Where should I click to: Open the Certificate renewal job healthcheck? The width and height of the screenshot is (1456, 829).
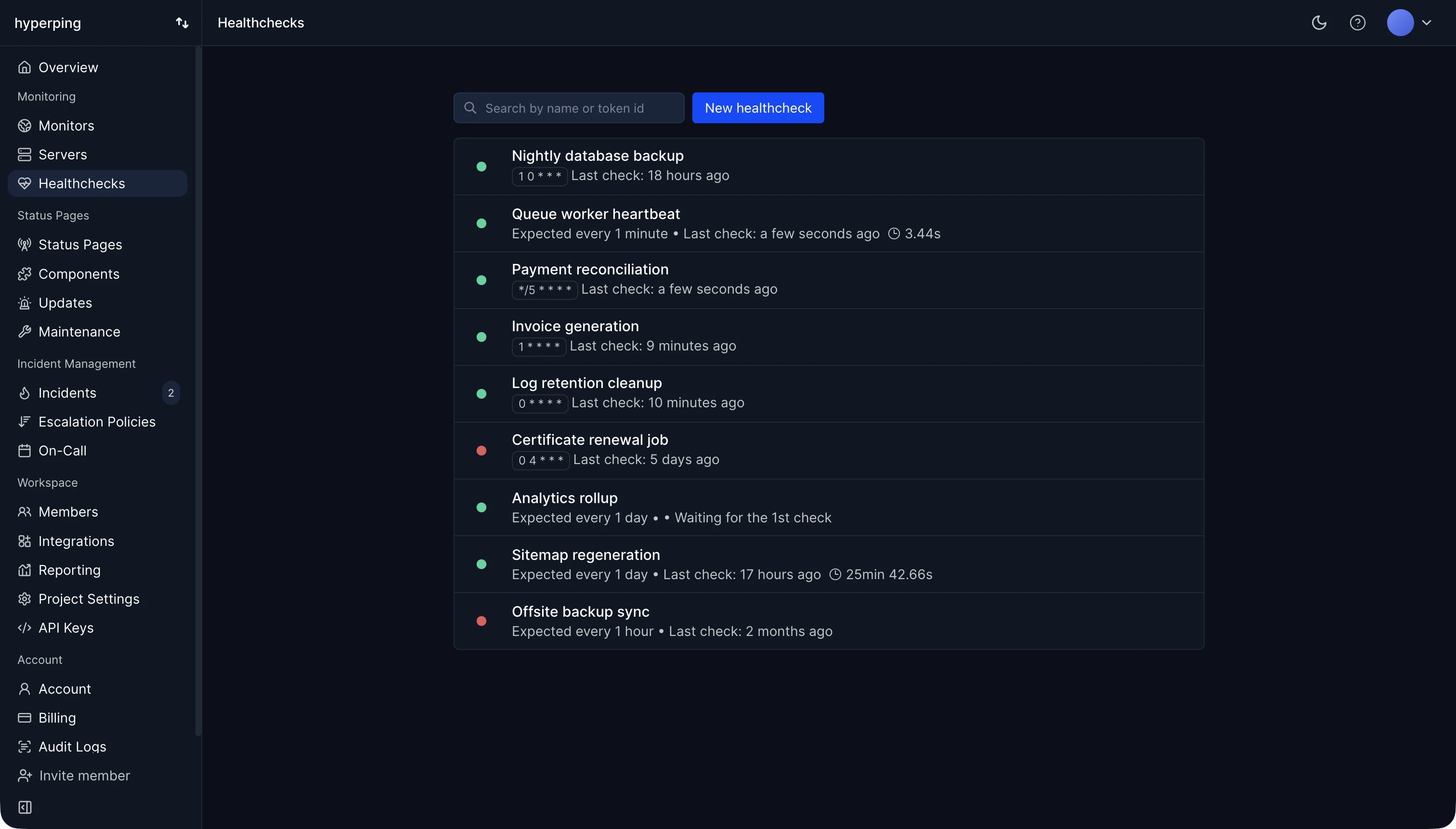pyautogui.click(x=829, y=451)
